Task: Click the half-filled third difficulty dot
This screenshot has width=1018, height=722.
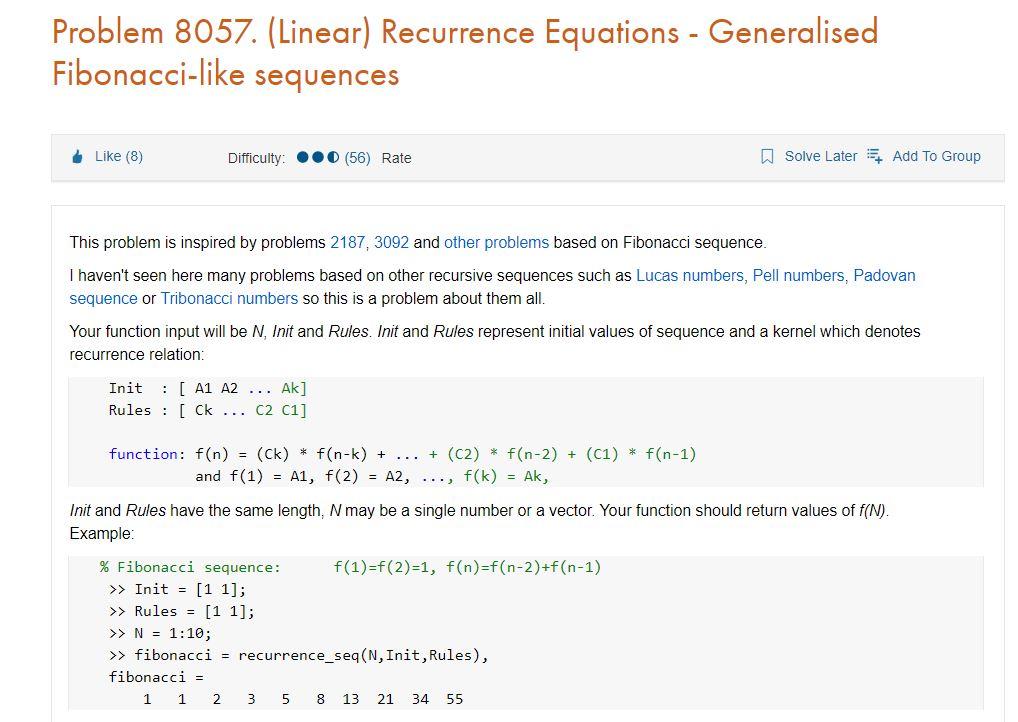Action: click(334, 156)
